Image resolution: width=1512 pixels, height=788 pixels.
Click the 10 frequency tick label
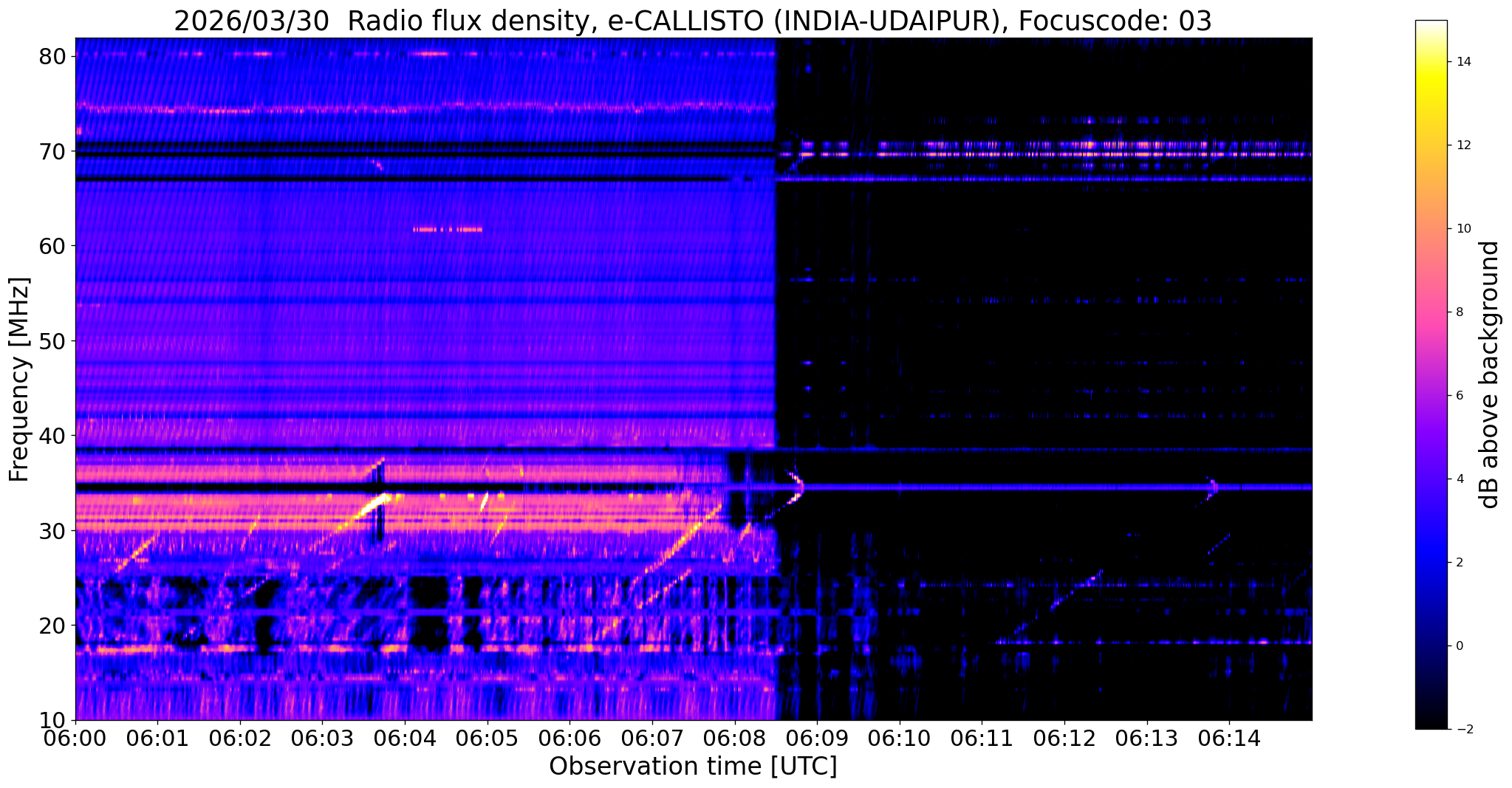(53, 720)
